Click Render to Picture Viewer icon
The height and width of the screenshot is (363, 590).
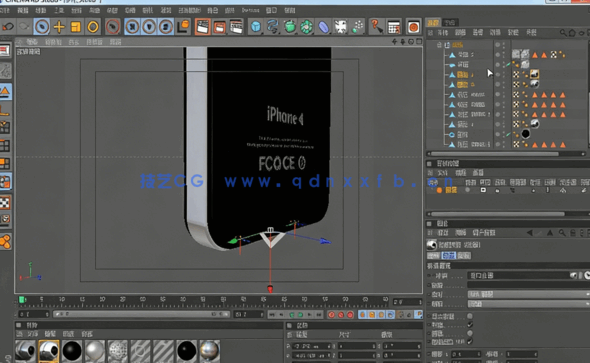pyautogui.click(x=219, y=27)
